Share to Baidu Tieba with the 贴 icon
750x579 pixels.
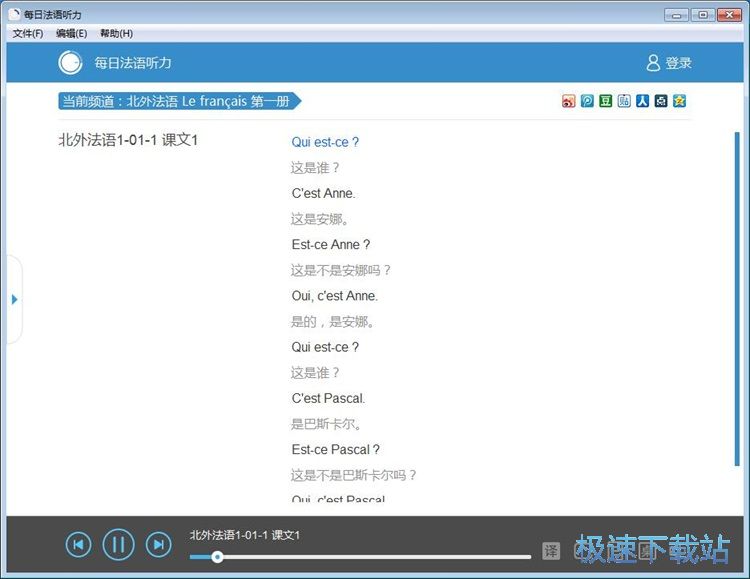[x=624, y=101]
